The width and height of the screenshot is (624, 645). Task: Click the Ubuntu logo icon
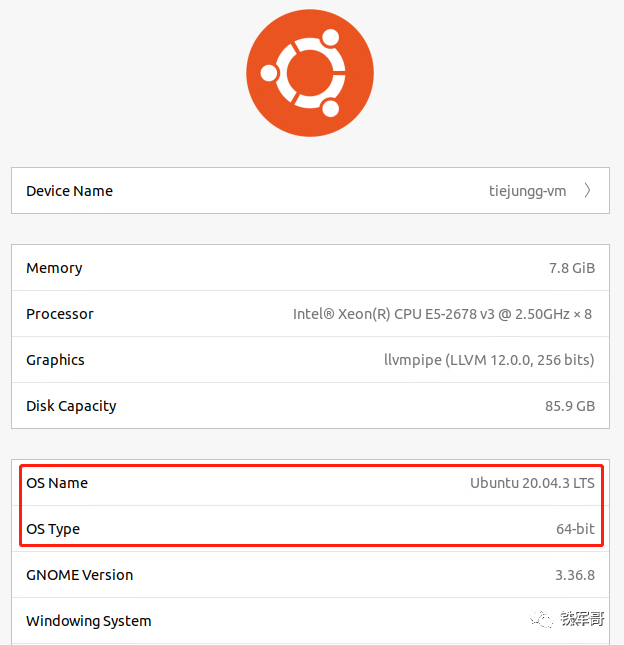tap(310, 73)
